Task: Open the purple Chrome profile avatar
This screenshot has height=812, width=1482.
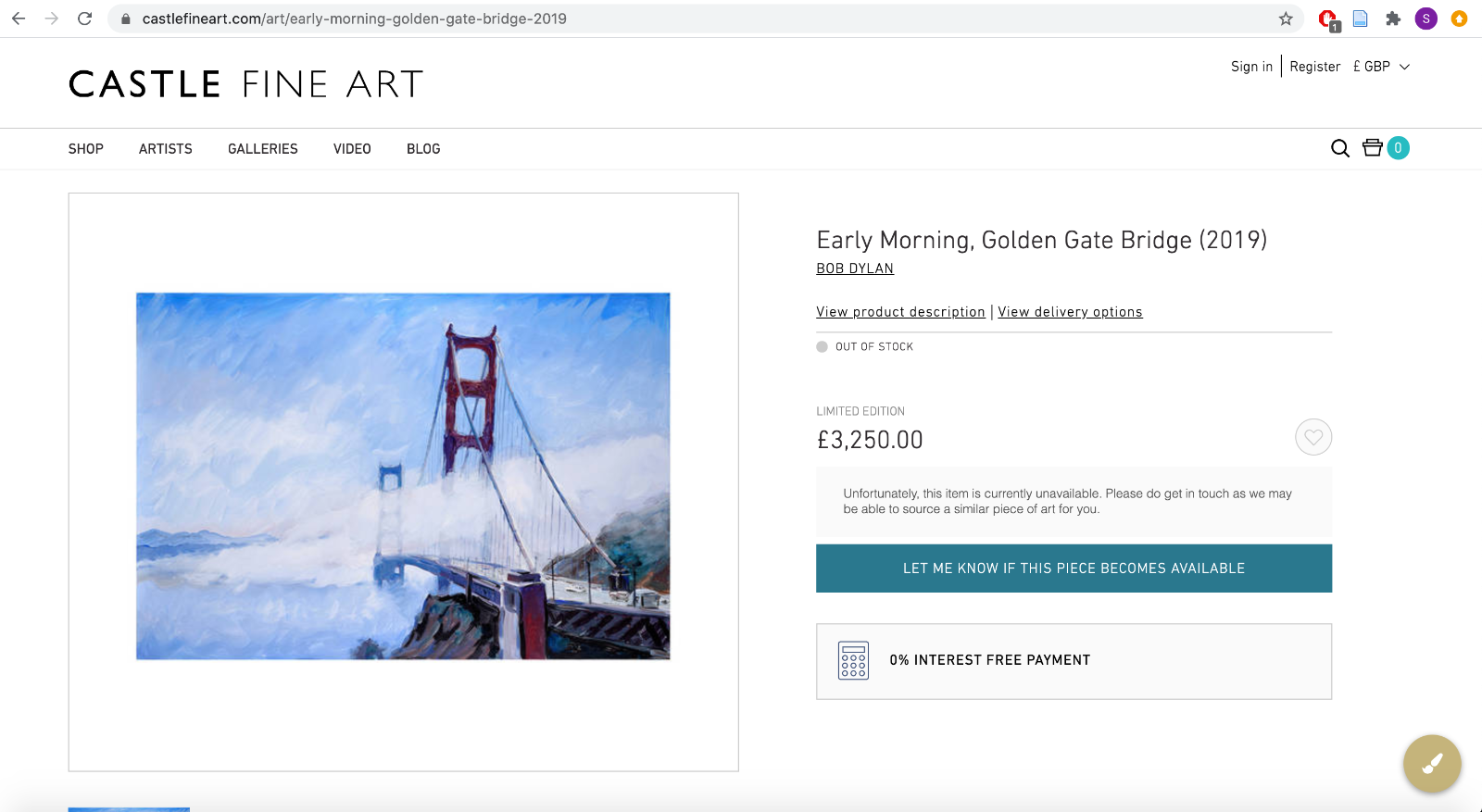Action: pos(1425,19)
